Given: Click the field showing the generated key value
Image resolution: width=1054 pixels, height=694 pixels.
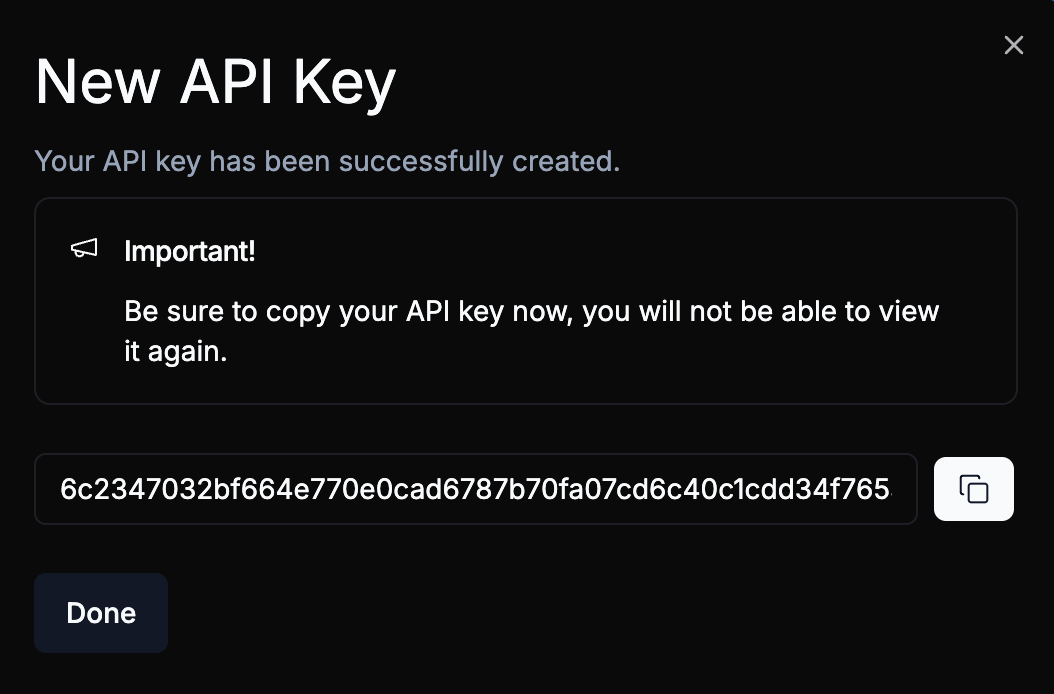Looking at the screenshot, I should 476,488.
